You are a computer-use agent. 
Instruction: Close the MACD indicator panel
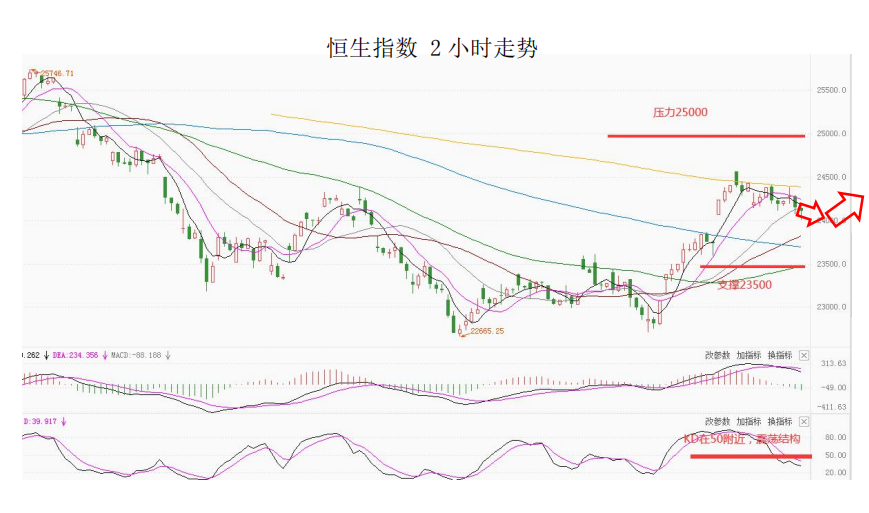804,355
